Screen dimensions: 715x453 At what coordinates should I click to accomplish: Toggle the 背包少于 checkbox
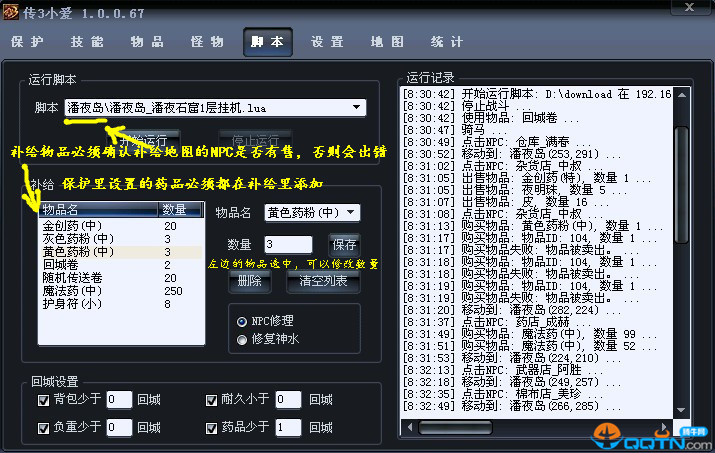click(x=43, y=400)
